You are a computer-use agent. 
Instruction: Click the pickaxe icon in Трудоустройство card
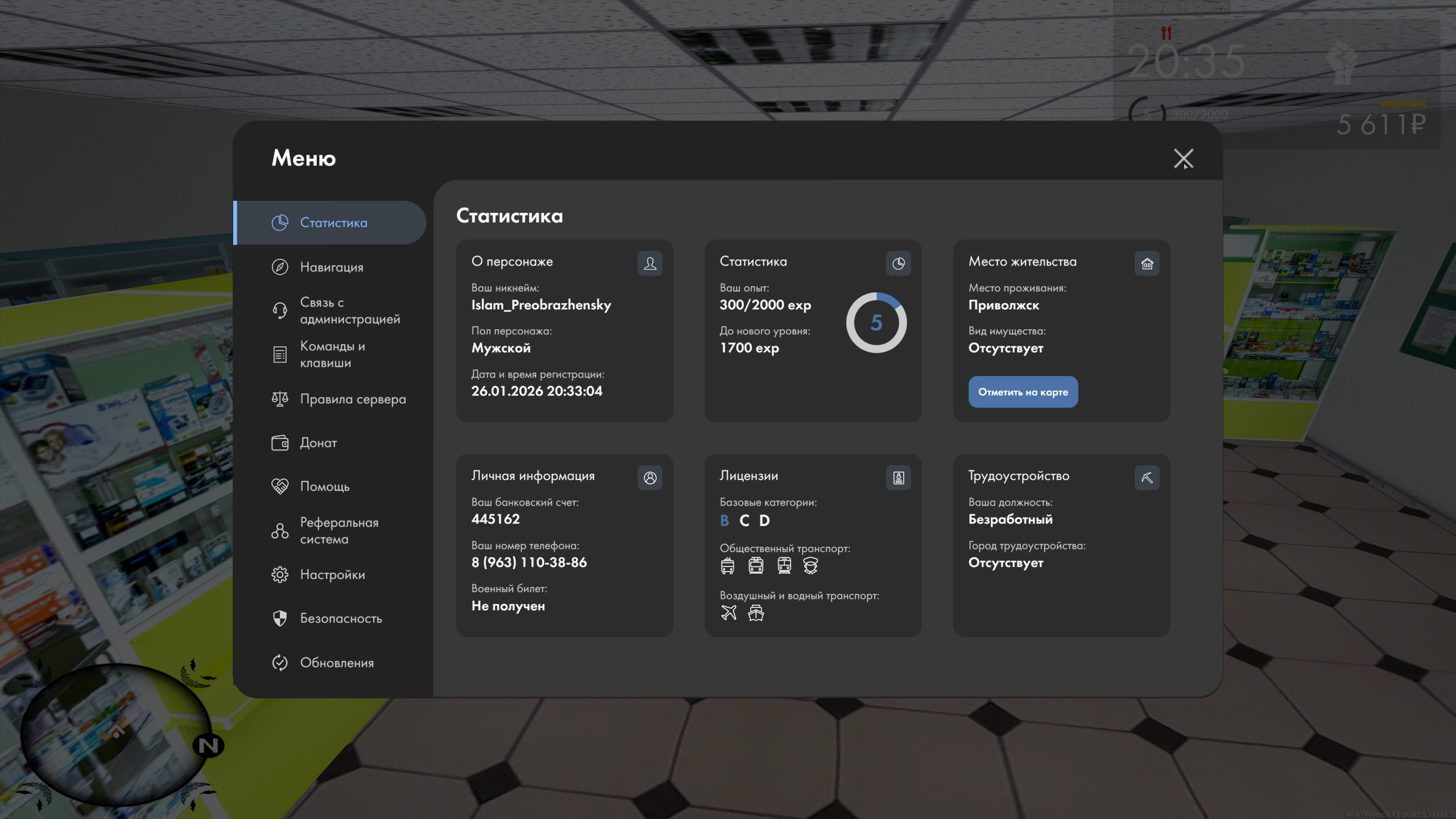pos(1147,478)
